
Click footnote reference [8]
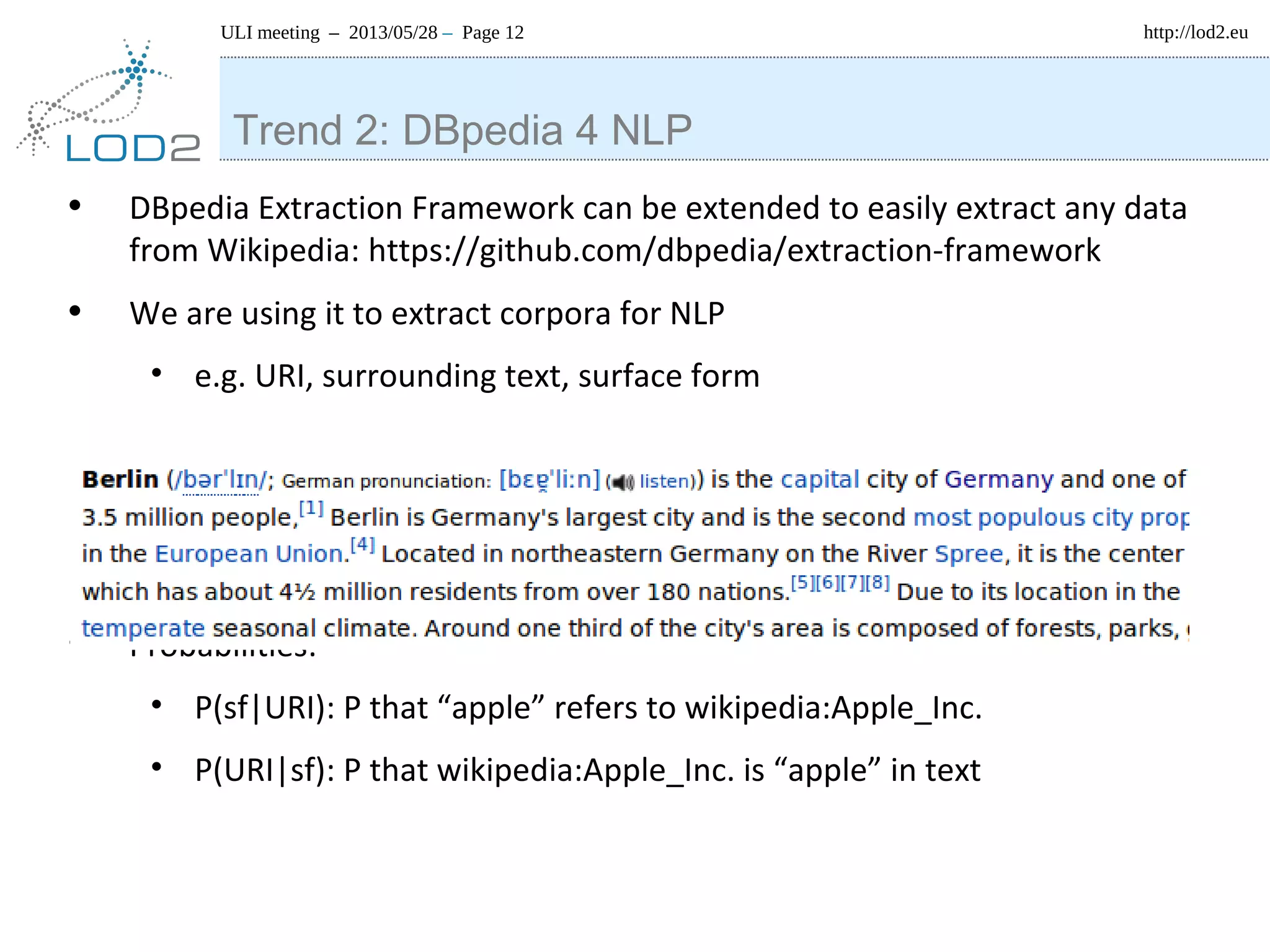pos(877,583)
